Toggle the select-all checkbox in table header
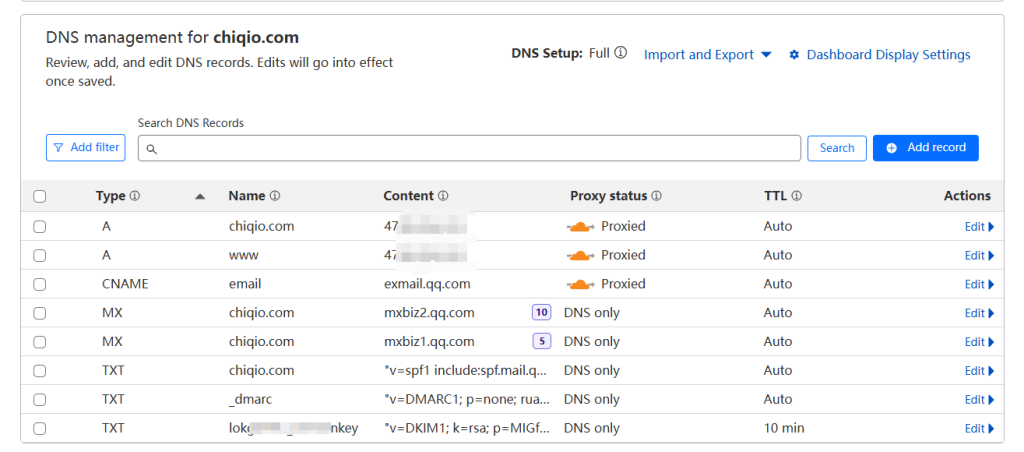The width and height of the screenshot is (1024, 452). coord(40,197)
